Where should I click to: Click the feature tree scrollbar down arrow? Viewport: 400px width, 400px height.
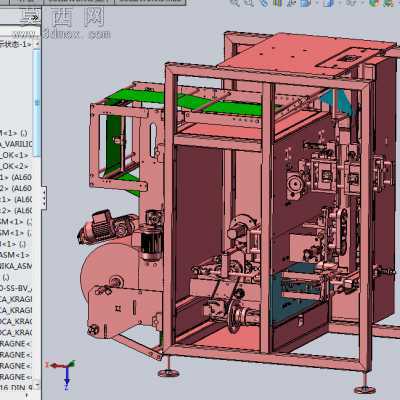point(37,385)
